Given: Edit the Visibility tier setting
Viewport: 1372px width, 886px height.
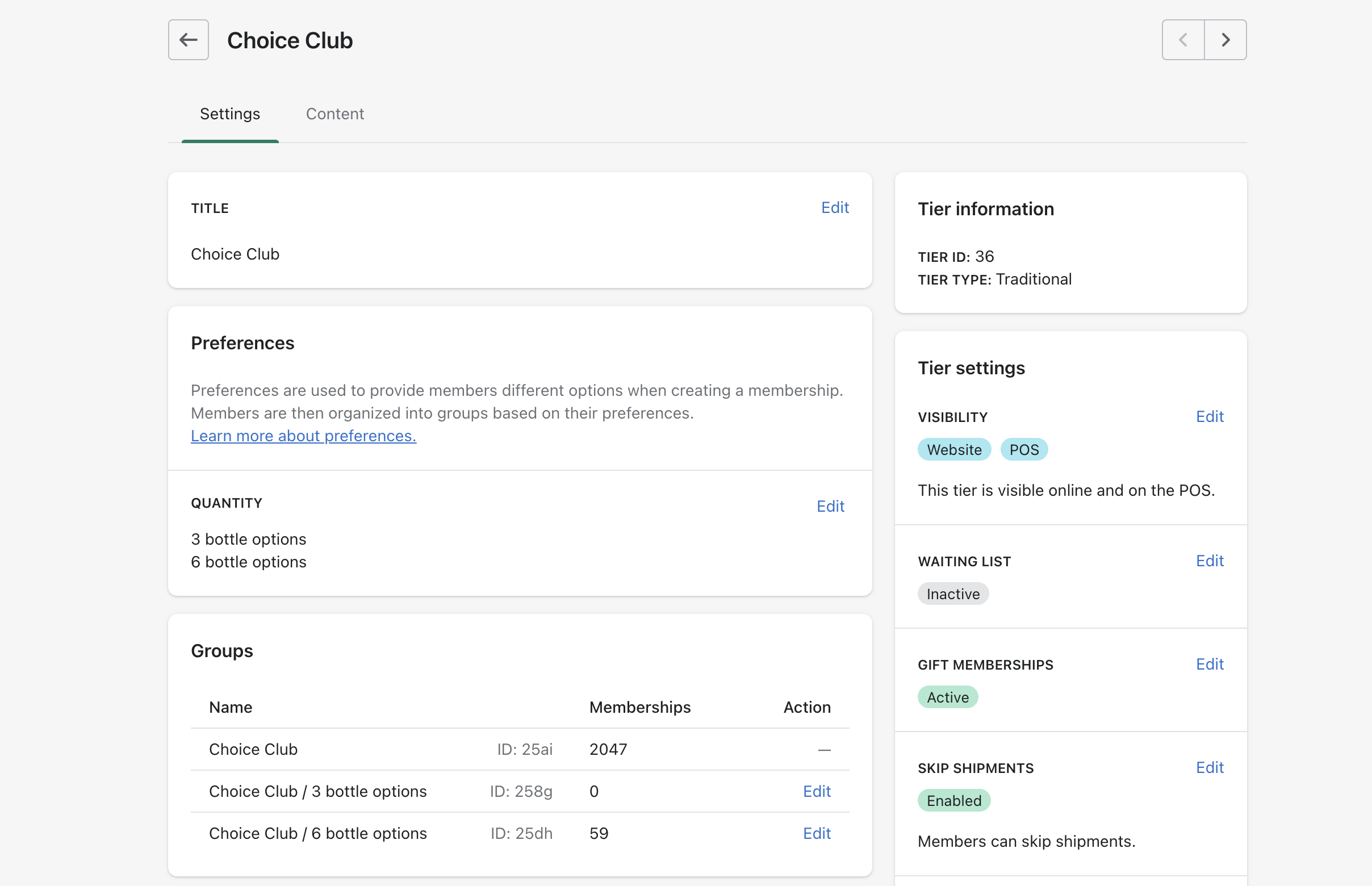Looking at the screenshot, I should (x=1209, y=416).
